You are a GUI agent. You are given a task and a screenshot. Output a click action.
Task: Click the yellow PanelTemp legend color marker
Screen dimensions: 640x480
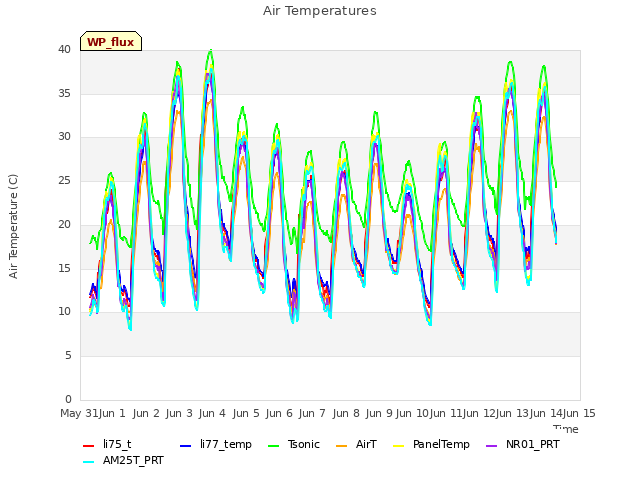pyautogui.click(x=398, y=445)
